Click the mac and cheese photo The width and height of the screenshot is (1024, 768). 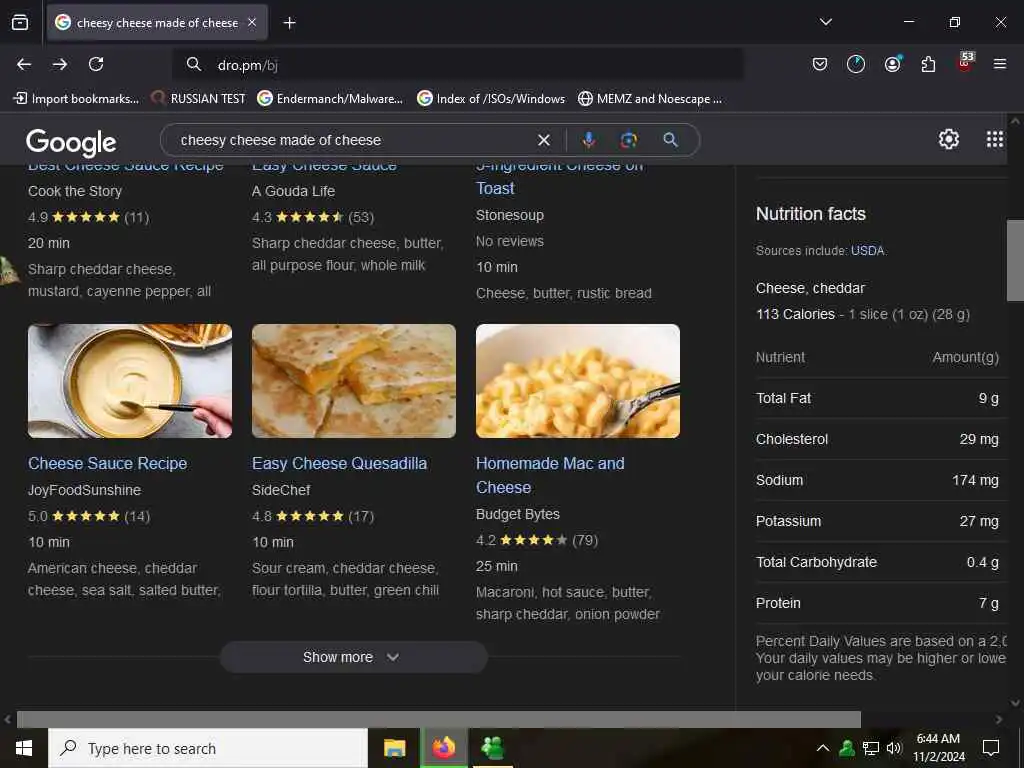[578, 381]
